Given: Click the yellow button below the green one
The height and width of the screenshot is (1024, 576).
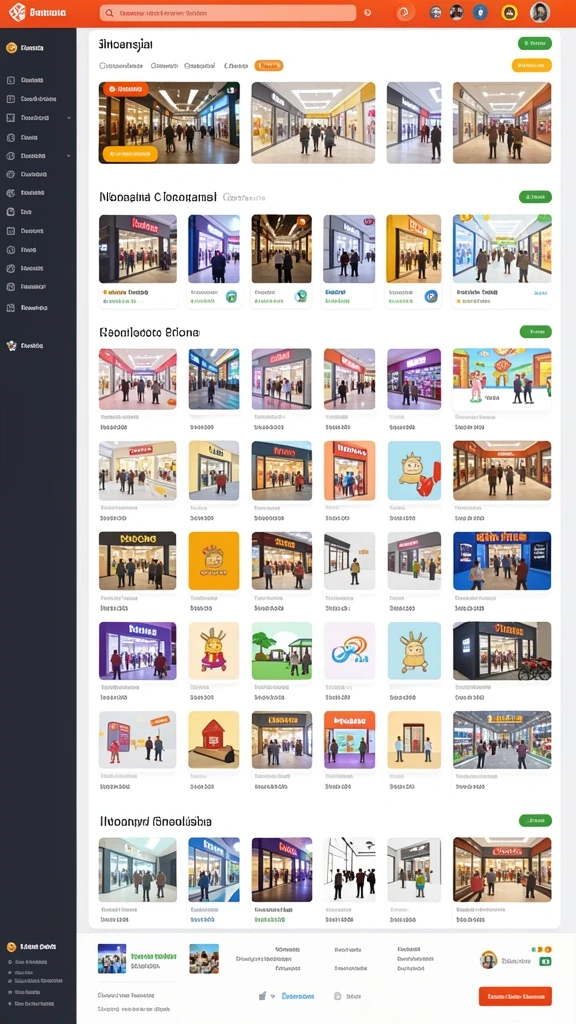Looking at the screenshot, I should (532, 65).
